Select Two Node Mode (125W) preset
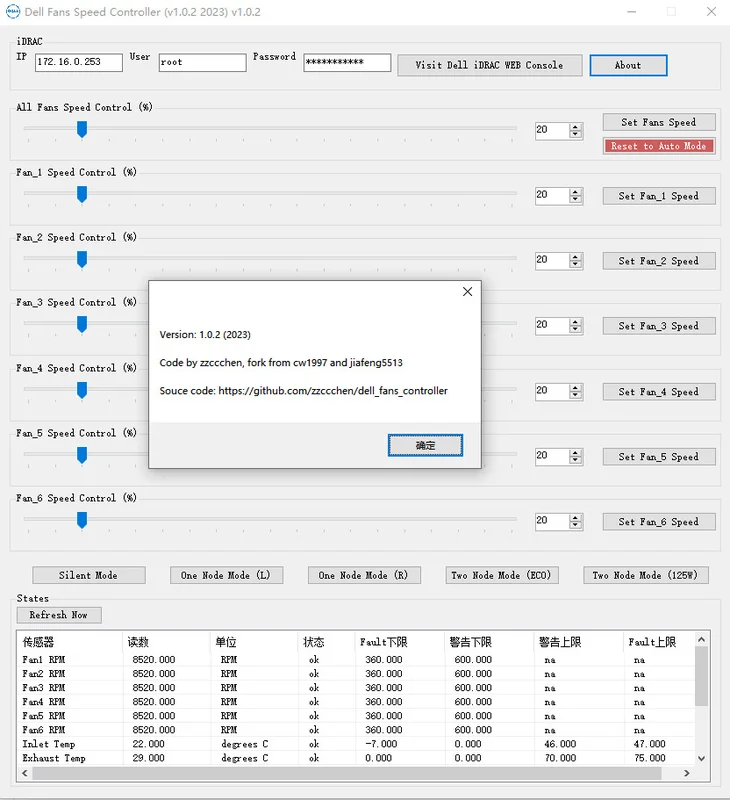Image resolution: width=730 pixels, height=800 pixels. click(x=645, y=575)
